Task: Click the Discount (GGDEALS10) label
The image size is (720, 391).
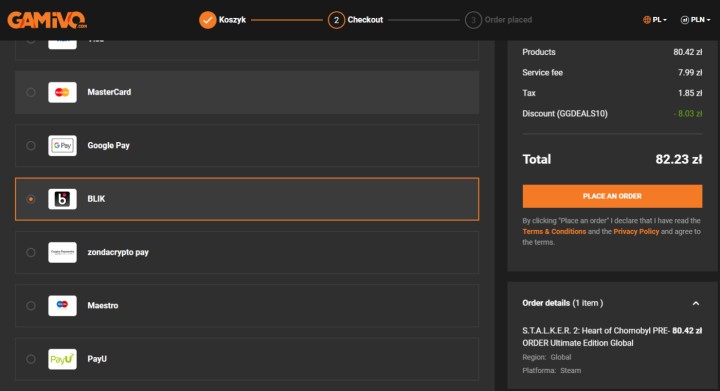Action: 565,114
